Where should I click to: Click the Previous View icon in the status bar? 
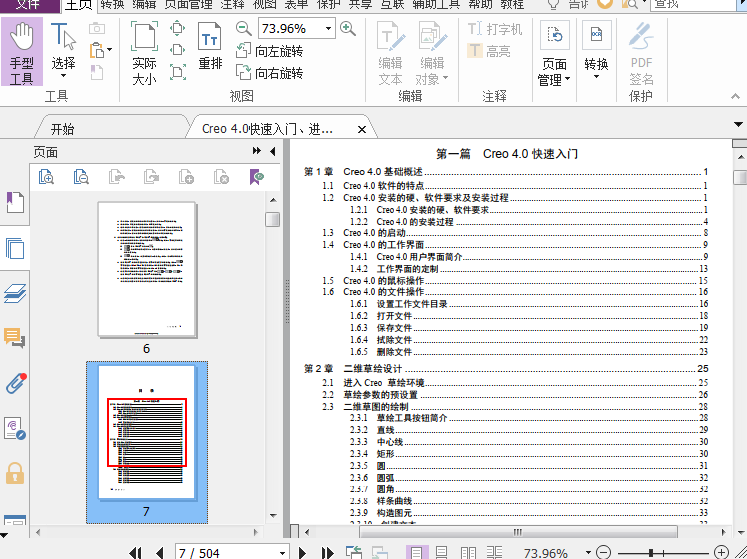click(x=354, y=553)
